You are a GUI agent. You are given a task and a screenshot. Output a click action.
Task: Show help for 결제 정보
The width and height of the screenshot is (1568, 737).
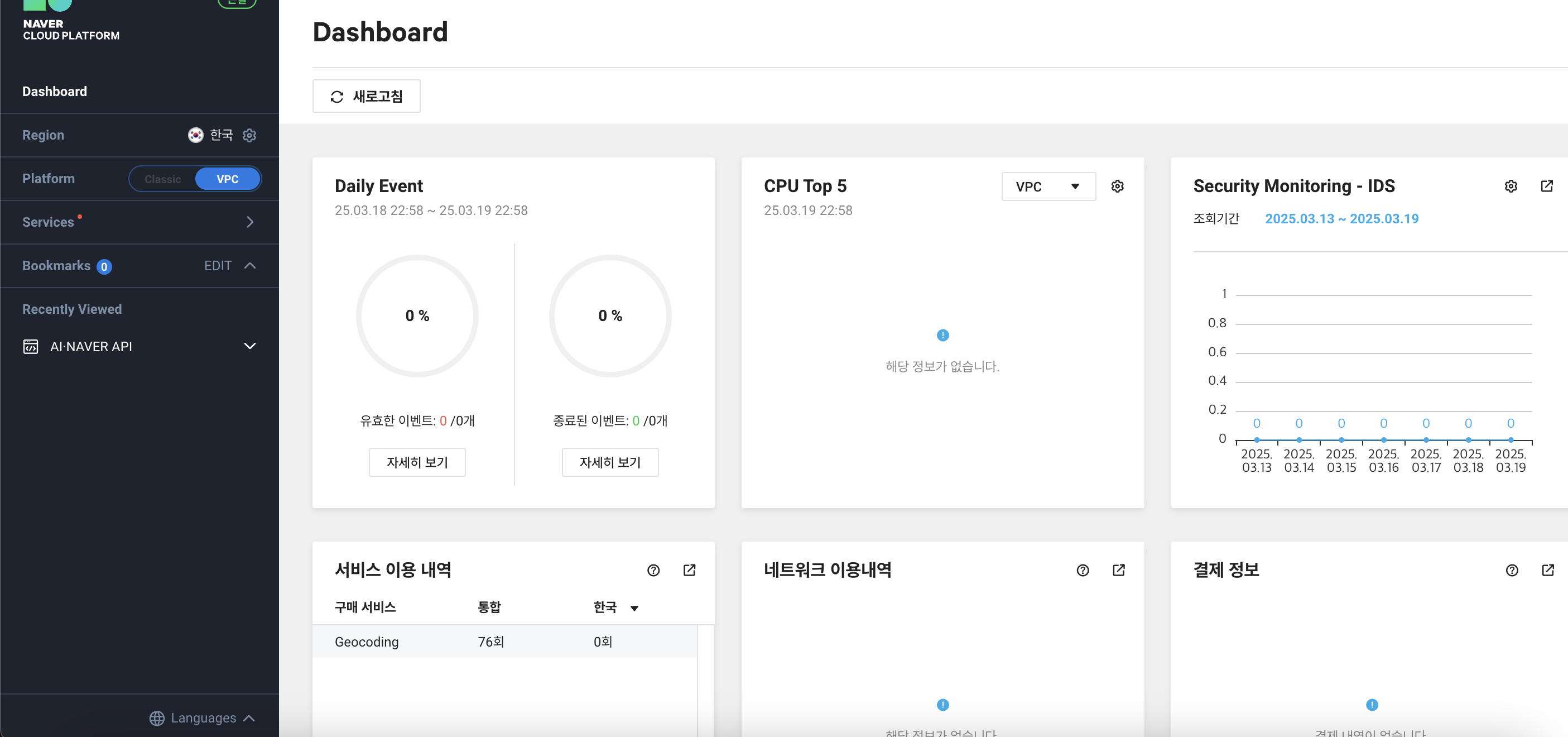click(1512, 570)
